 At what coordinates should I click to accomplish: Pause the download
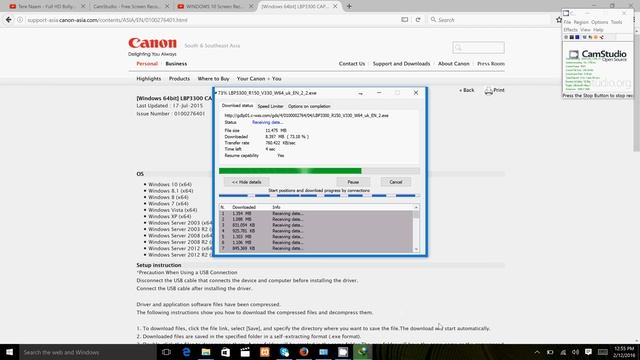click(353, 182)
